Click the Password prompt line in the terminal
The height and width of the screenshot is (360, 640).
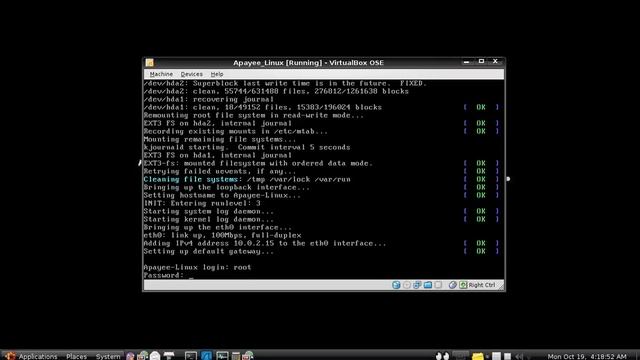coord(168,275)
